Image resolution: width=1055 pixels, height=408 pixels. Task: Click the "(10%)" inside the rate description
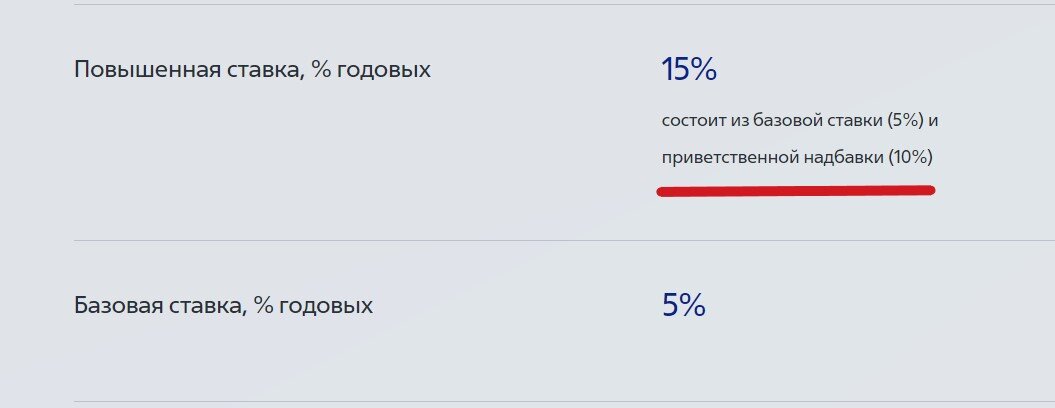tap(910, 158)
